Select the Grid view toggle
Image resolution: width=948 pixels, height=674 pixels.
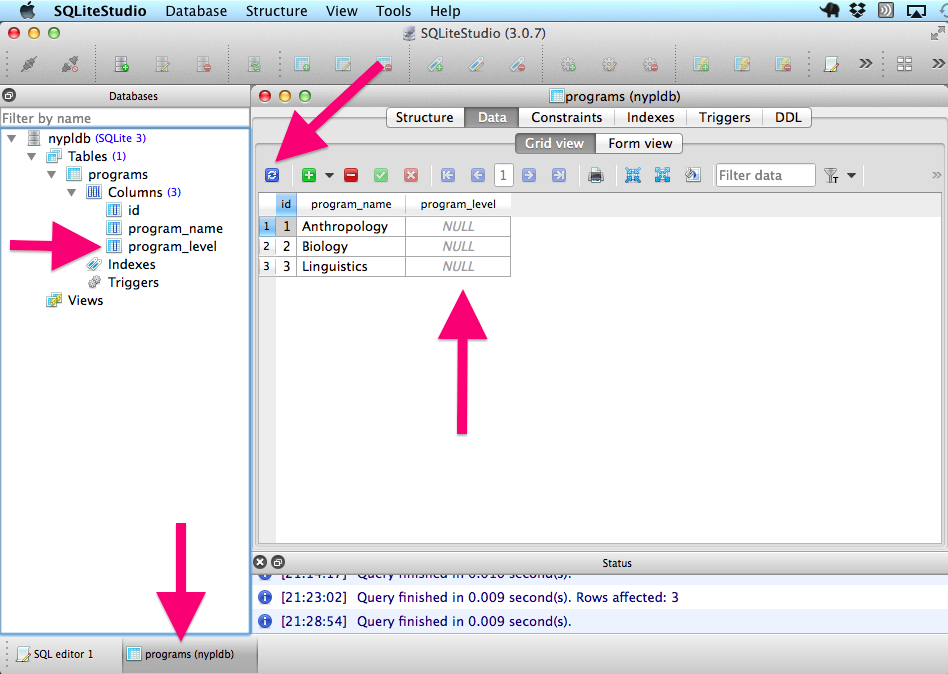tap(553, 143)
